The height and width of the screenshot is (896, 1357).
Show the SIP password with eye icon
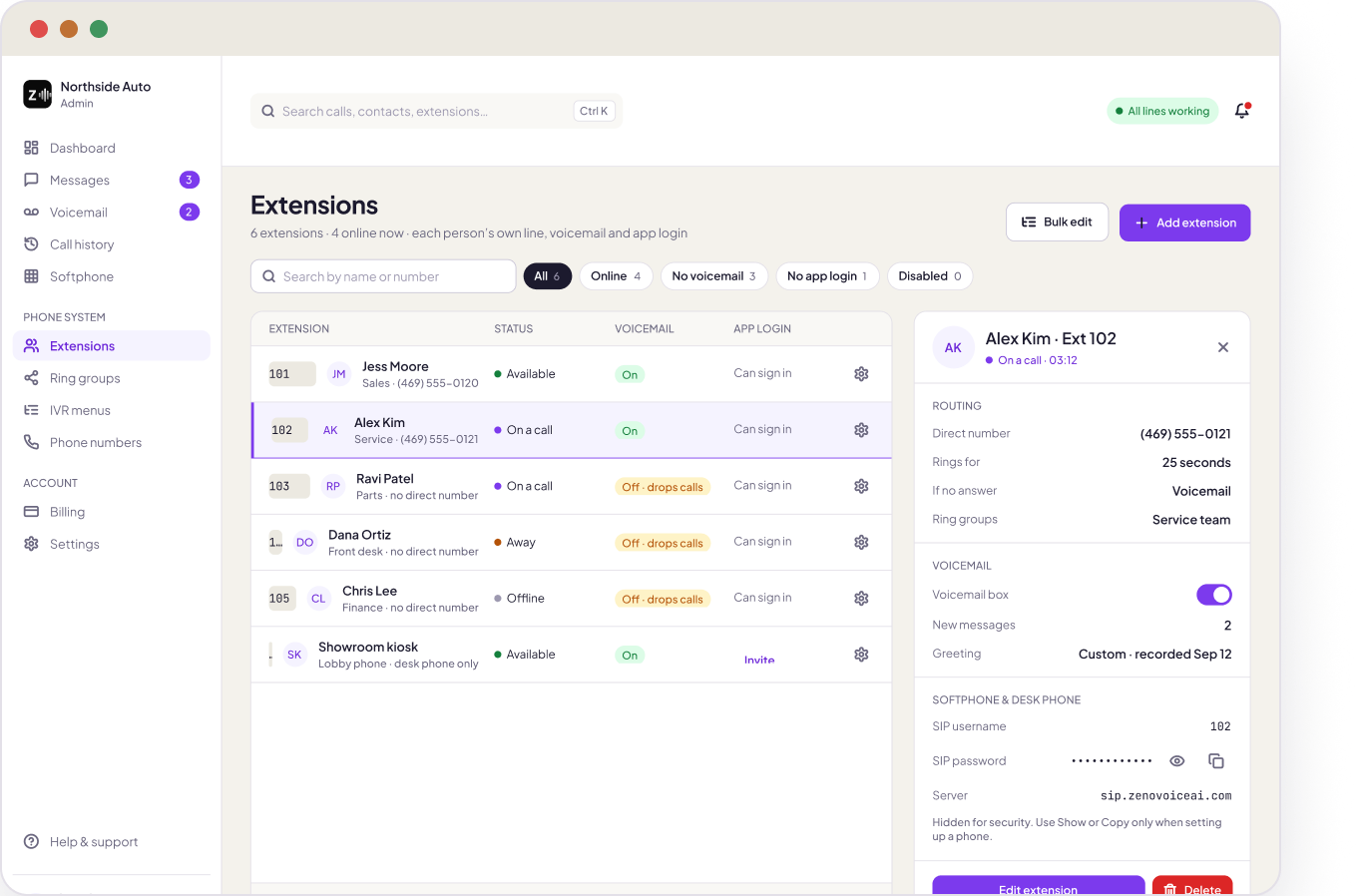(x=1177, y=761)
